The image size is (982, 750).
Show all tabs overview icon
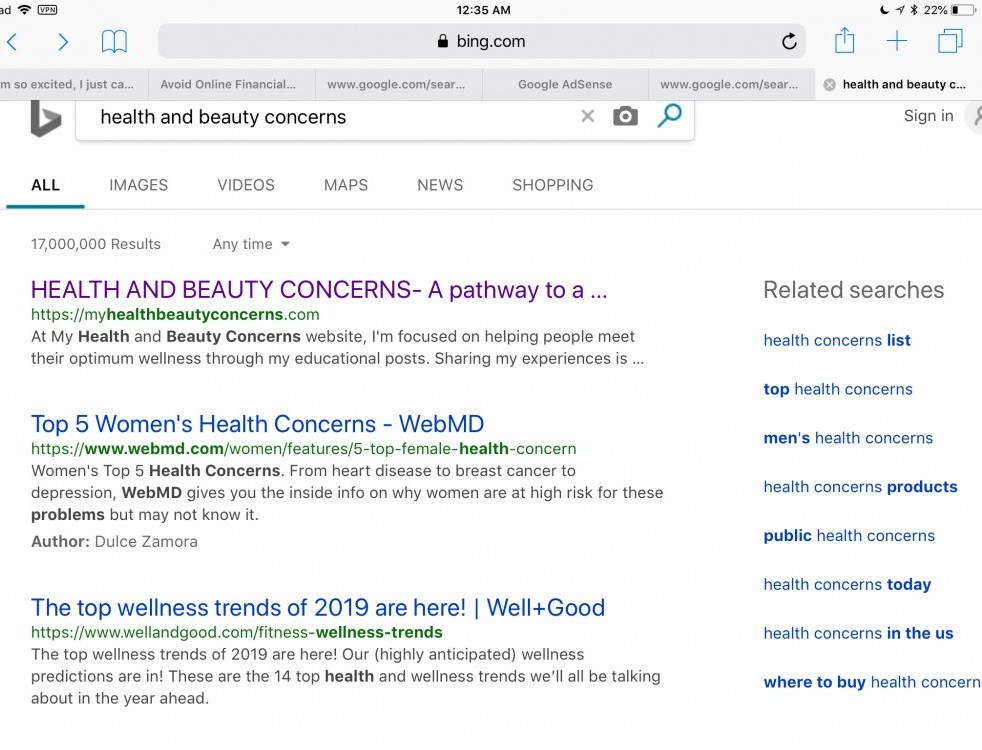pos(950,41)
